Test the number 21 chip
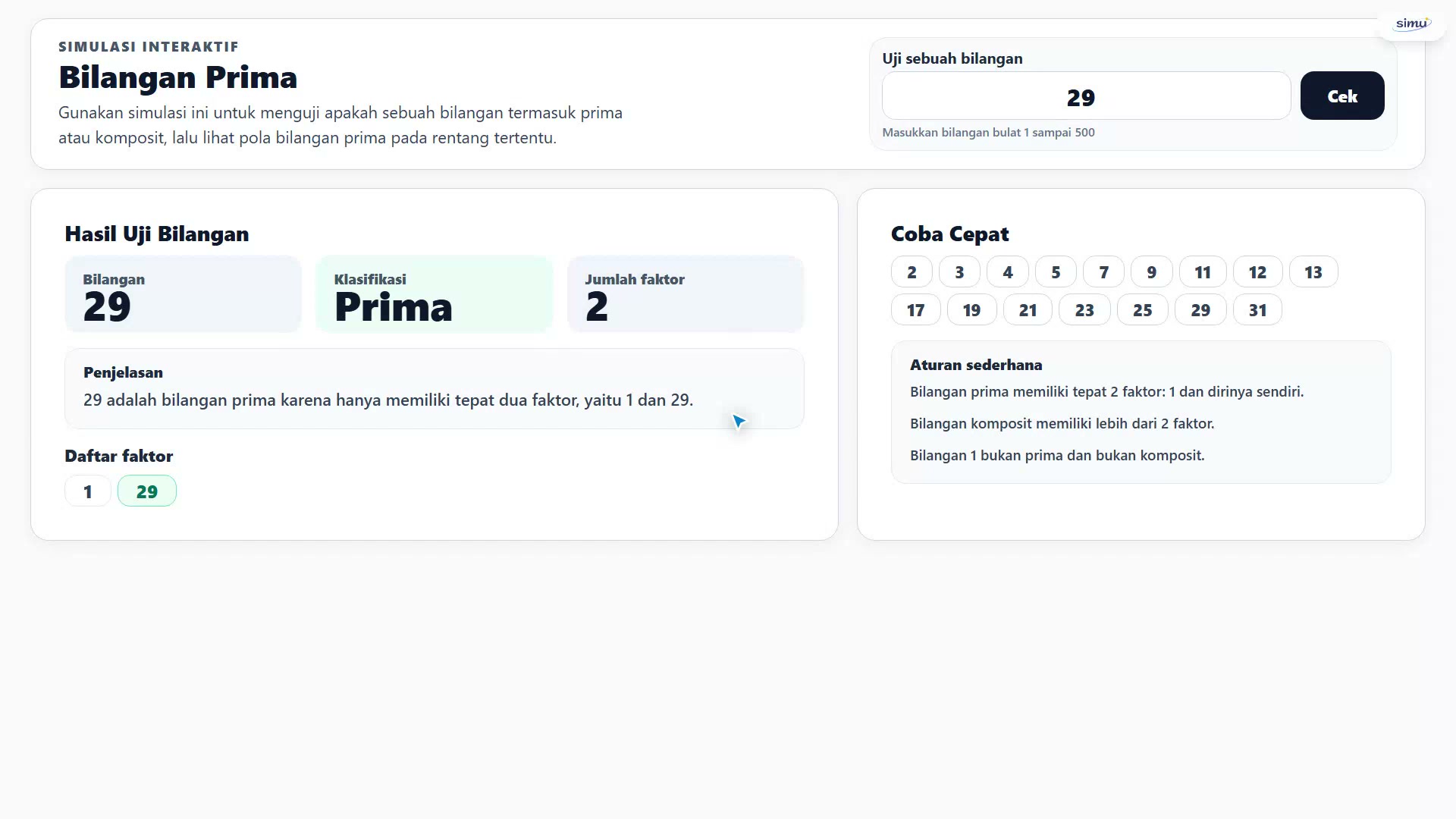 click(x=1028, y=310)
